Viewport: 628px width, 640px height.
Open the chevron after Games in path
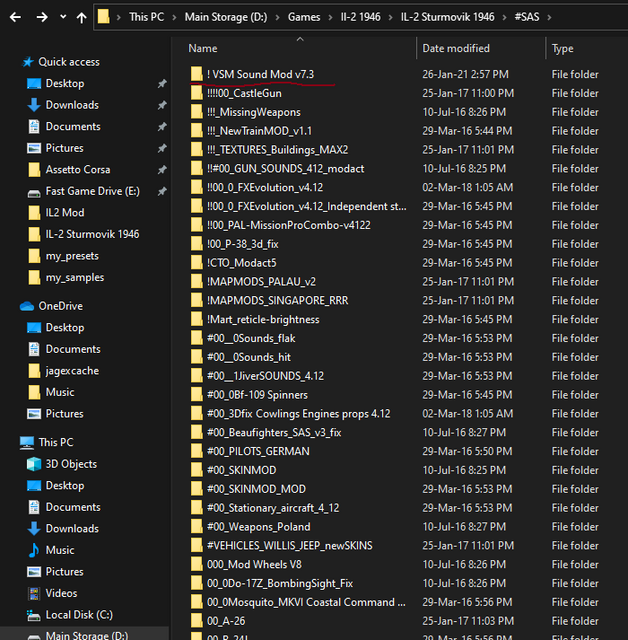tap(331, 17)
